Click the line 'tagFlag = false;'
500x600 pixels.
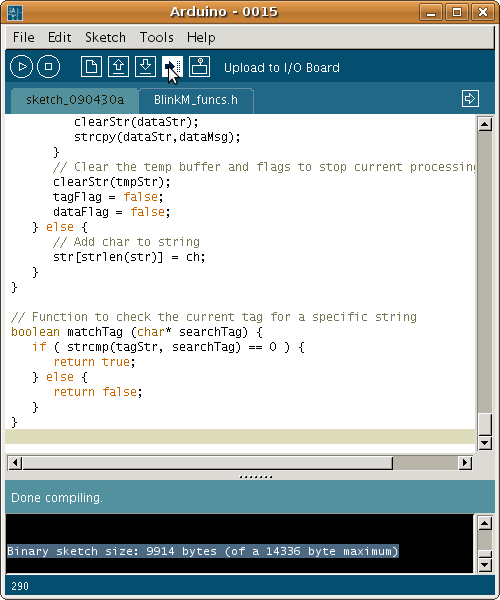click(108, 197)
